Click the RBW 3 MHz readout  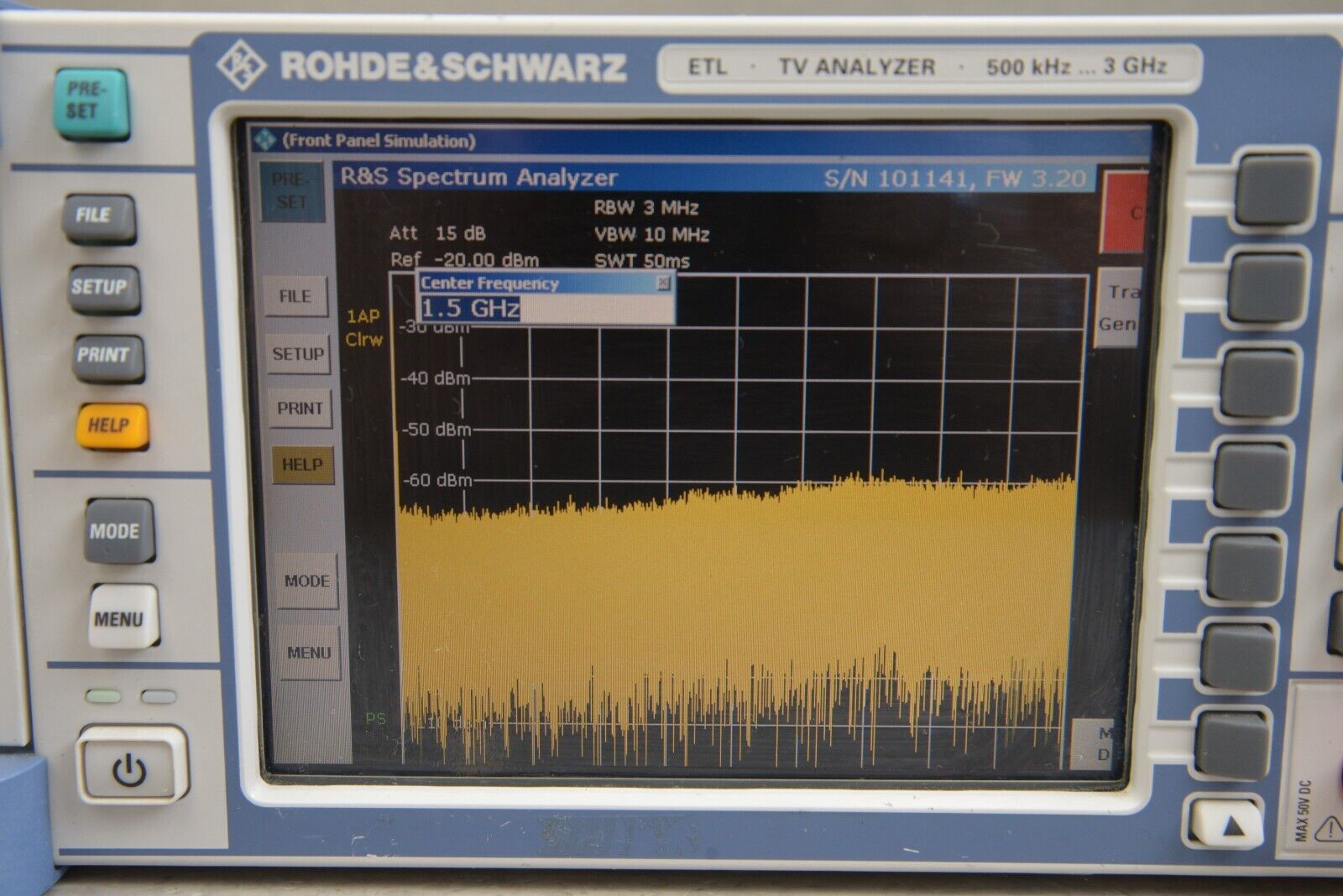click(x=646, y=207)
